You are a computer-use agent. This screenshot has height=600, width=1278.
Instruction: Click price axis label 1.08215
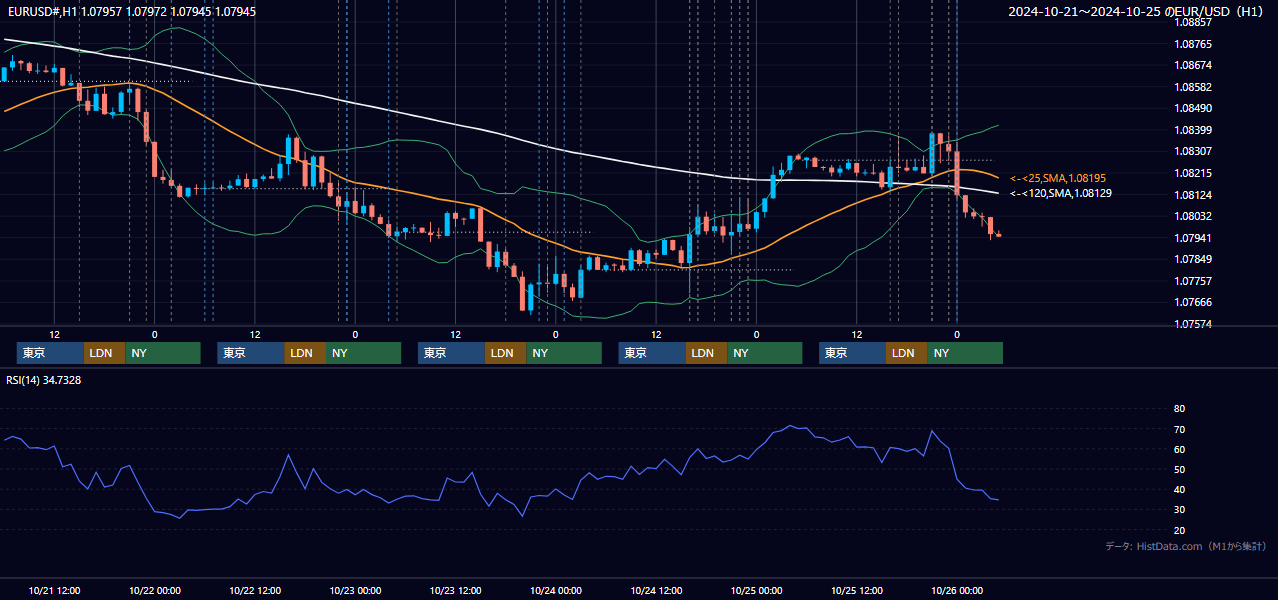coord(1193,173)
